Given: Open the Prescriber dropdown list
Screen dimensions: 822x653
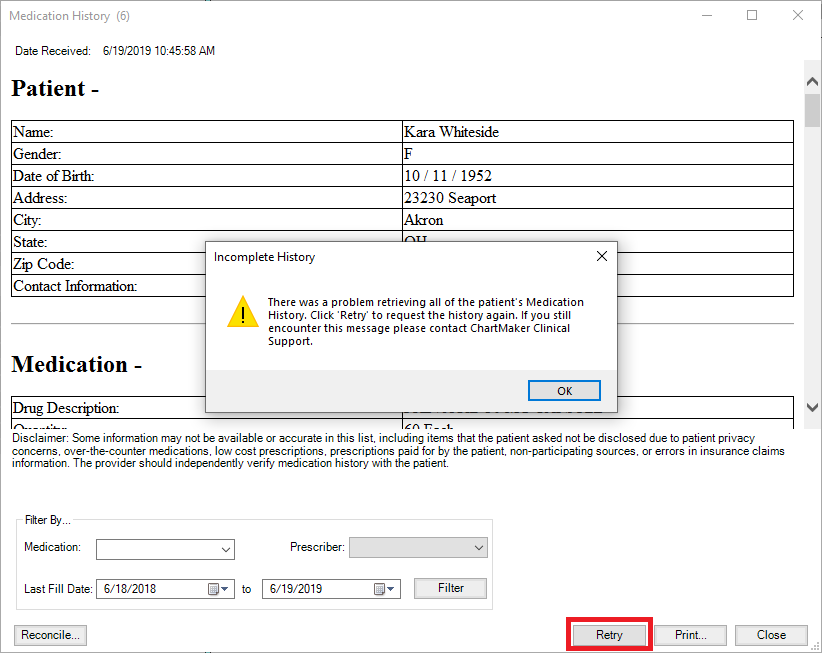Looking at the screenshot, I should [478, 548].
